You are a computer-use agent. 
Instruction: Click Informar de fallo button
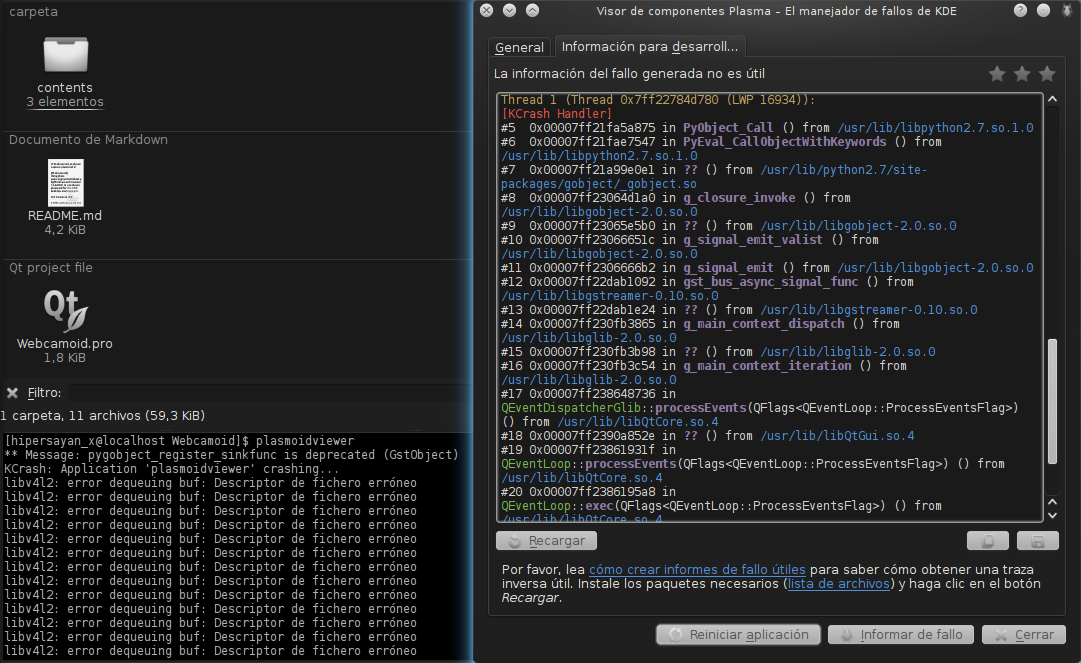(900, 635)
